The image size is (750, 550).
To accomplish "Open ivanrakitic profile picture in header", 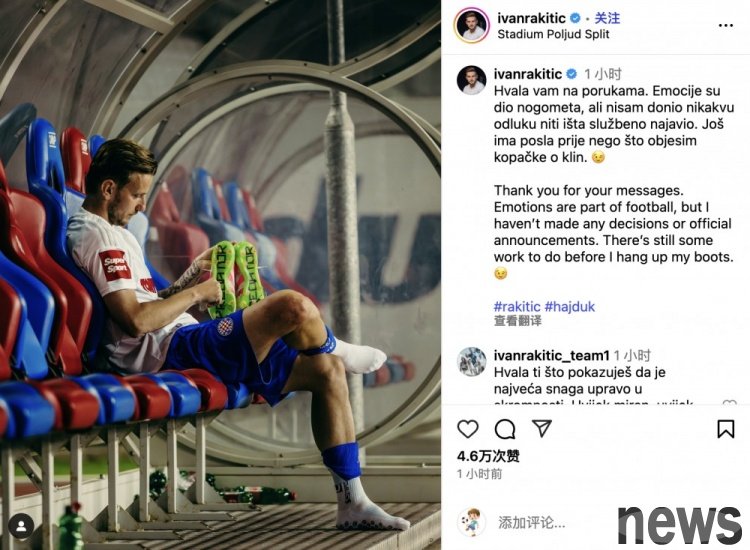I will click(x=472, y=25).
